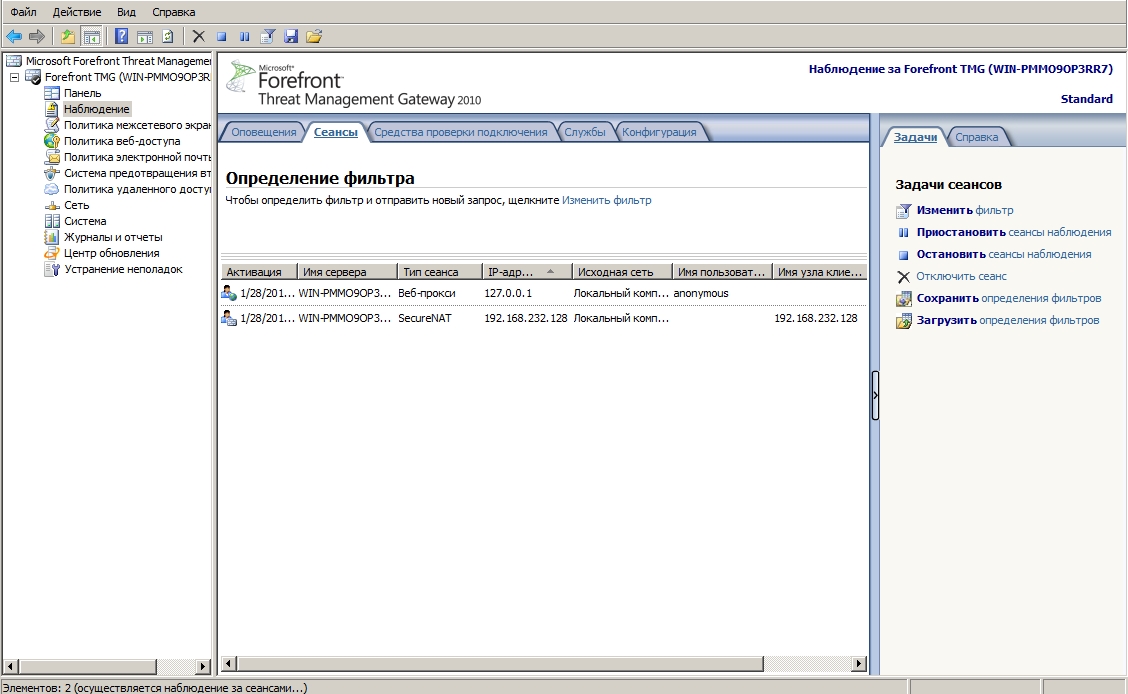Click the Центр обновления tree icon

52,253
